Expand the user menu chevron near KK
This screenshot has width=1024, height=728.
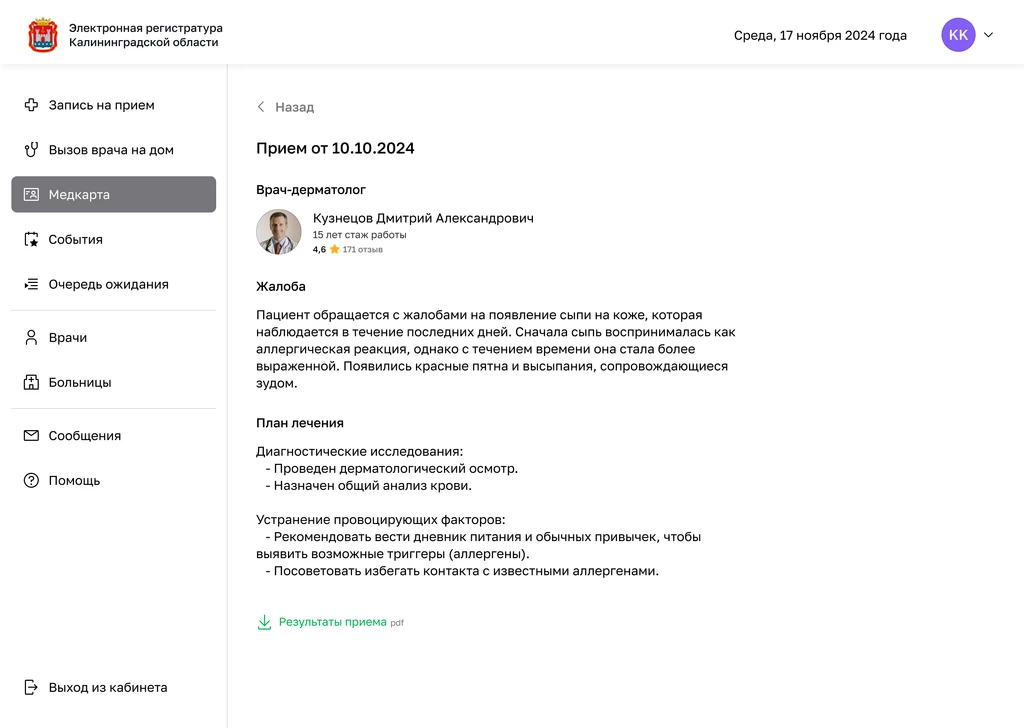(989, 35)
